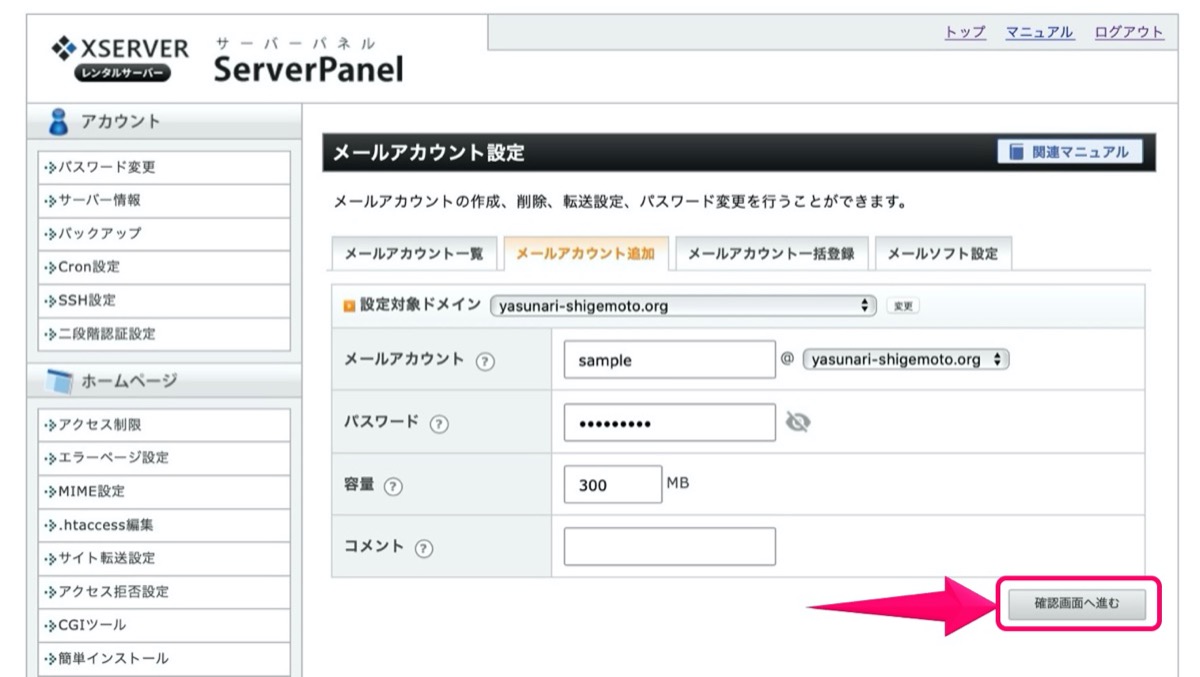This screenshot has height=677, width=1200.
Task: Switch to the メールソフト設定 tab
Action: [943, 254]
